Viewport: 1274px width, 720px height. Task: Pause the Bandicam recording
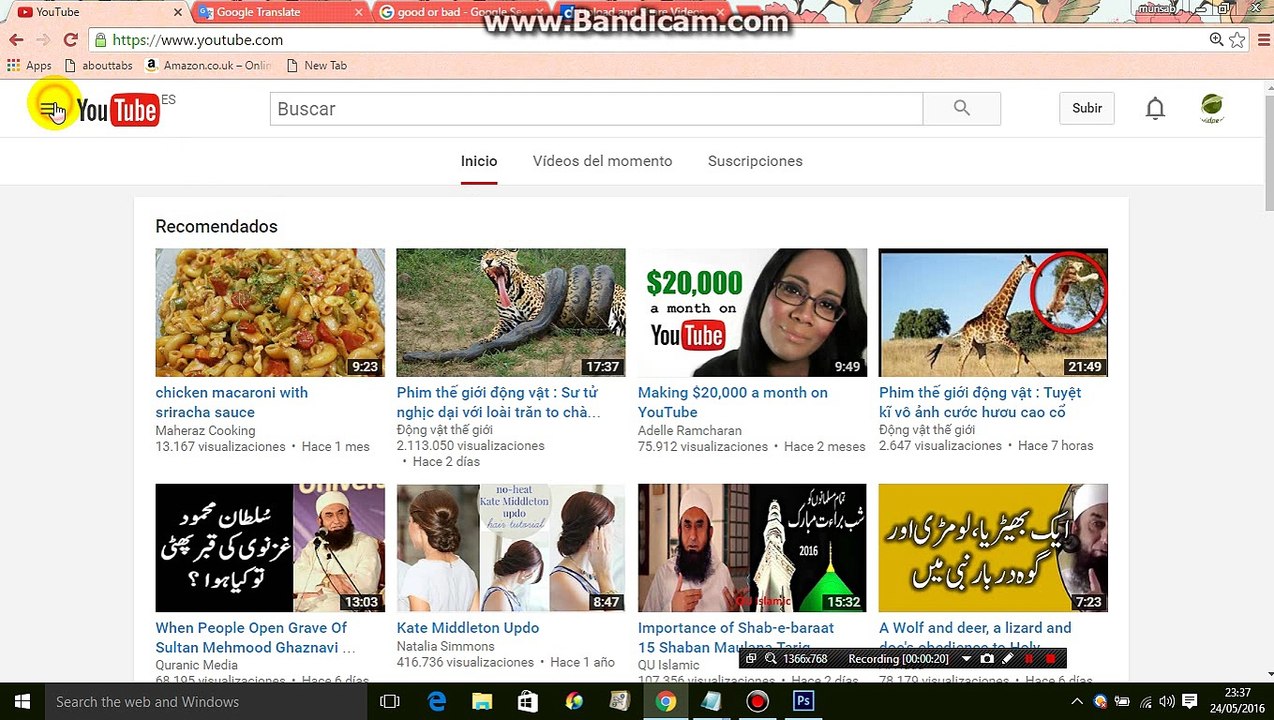click(x=1029, y=659)
